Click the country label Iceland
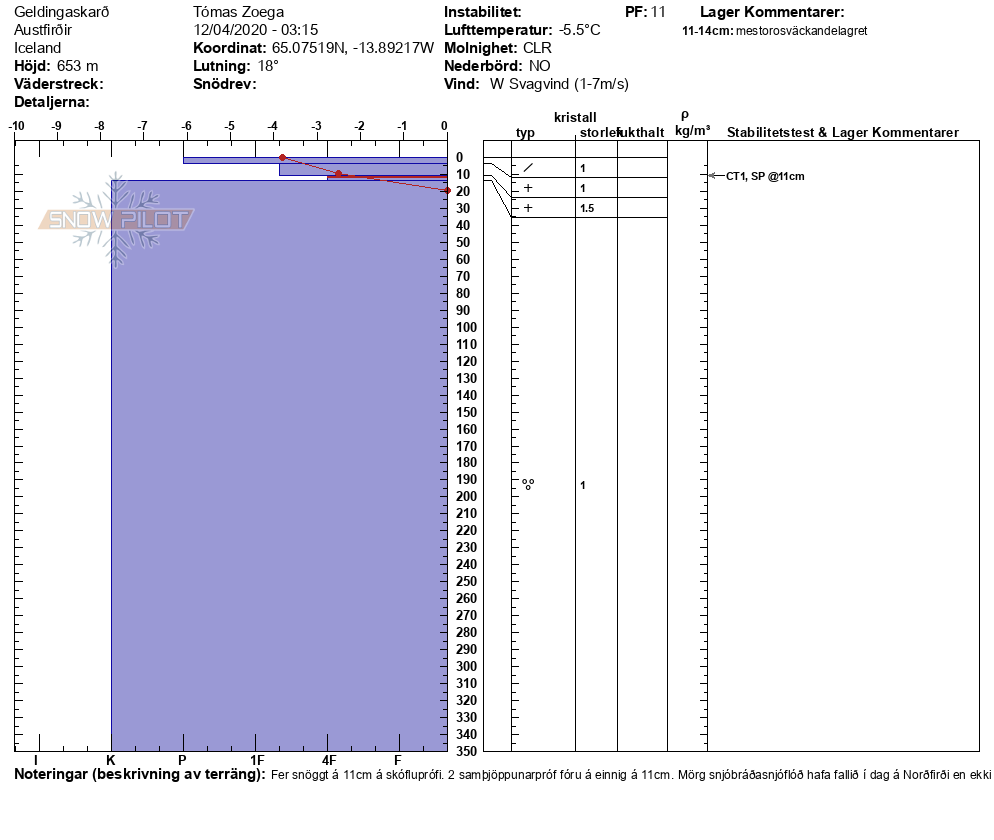This screenshot has height=840, width=994. click(37, 48)
